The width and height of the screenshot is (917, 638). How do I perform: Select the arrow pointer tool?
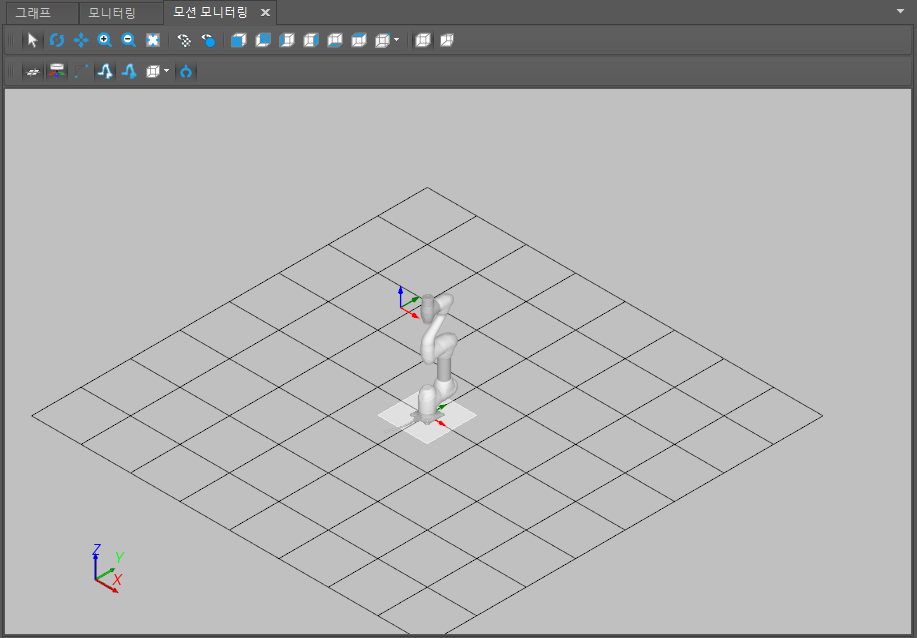click(x=32, y=40)
